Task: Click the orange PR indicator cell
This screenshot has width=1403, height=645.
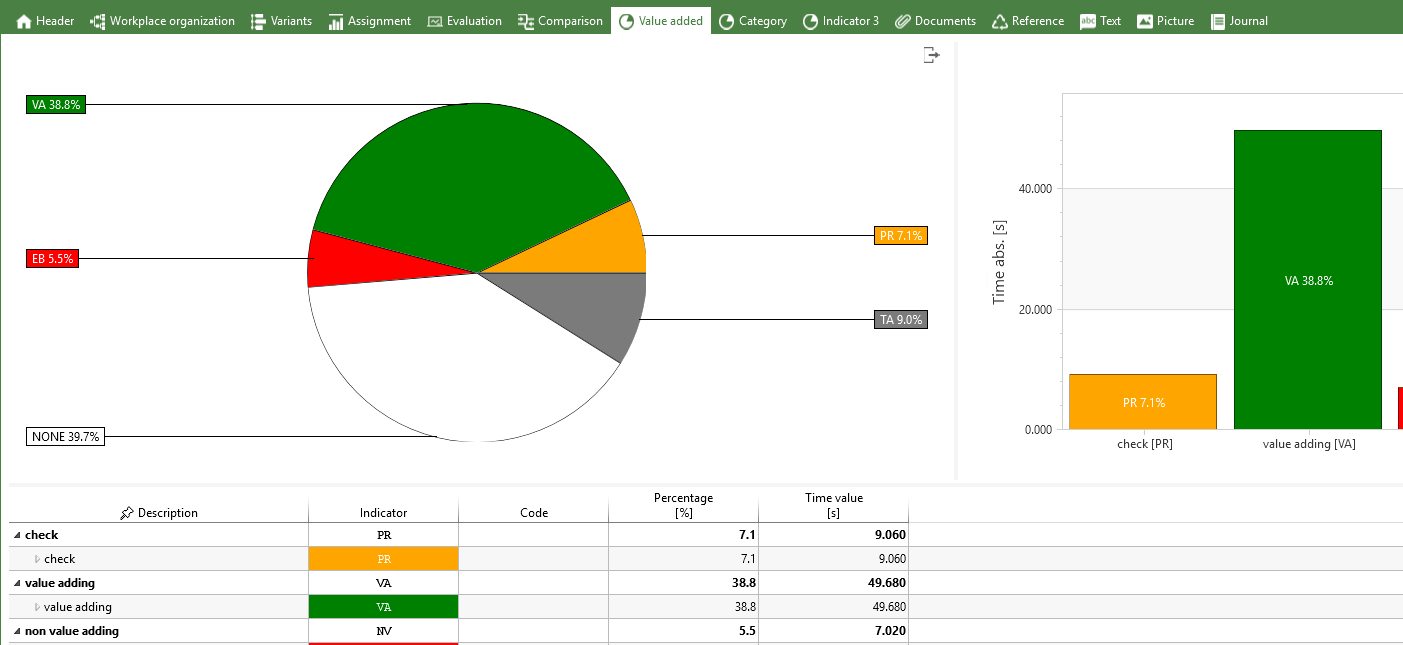Action: pyautogui.click(x=383, y=559)
